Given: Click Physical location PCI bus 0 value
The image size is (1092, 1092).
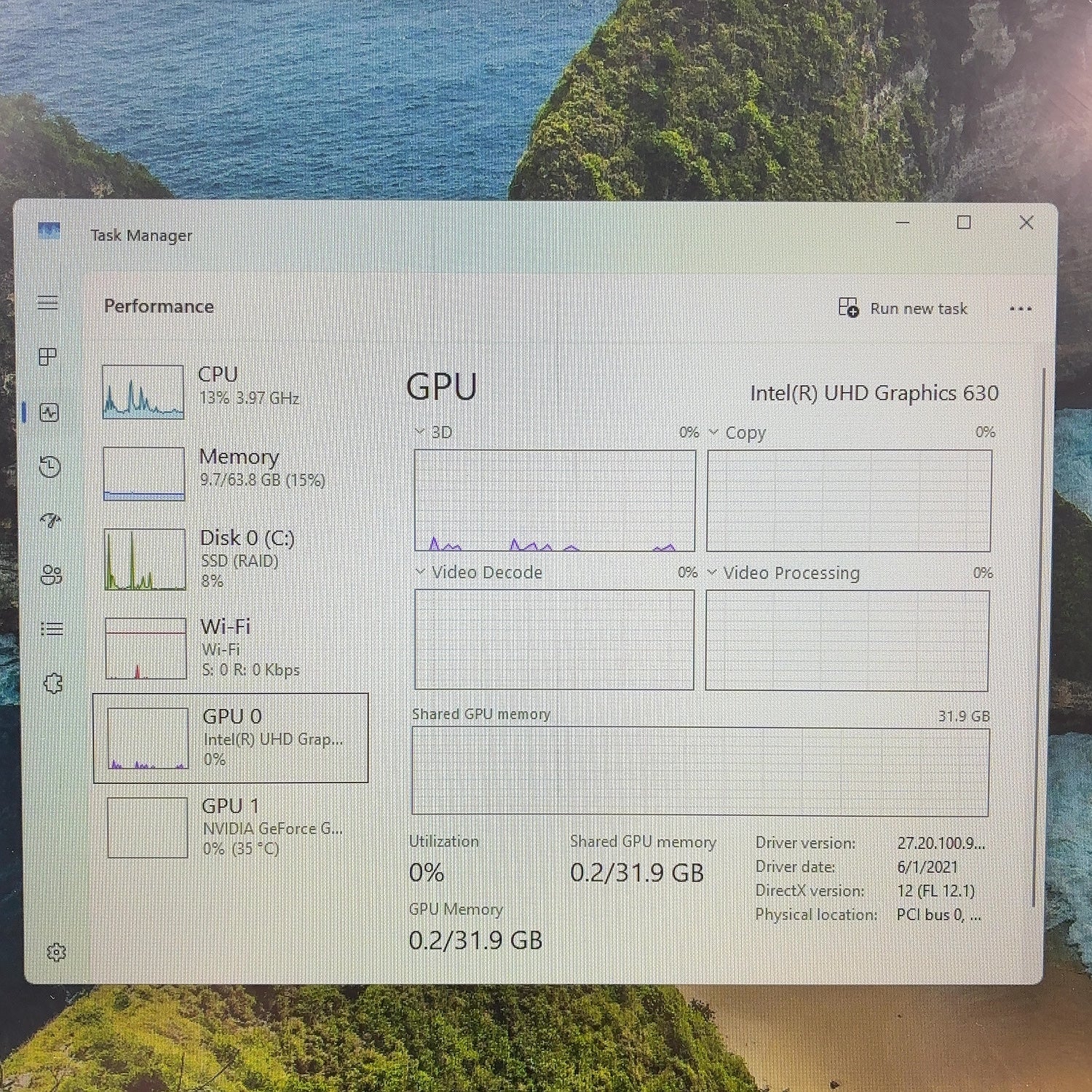Looking at the screenshot, I should (939, 914).
